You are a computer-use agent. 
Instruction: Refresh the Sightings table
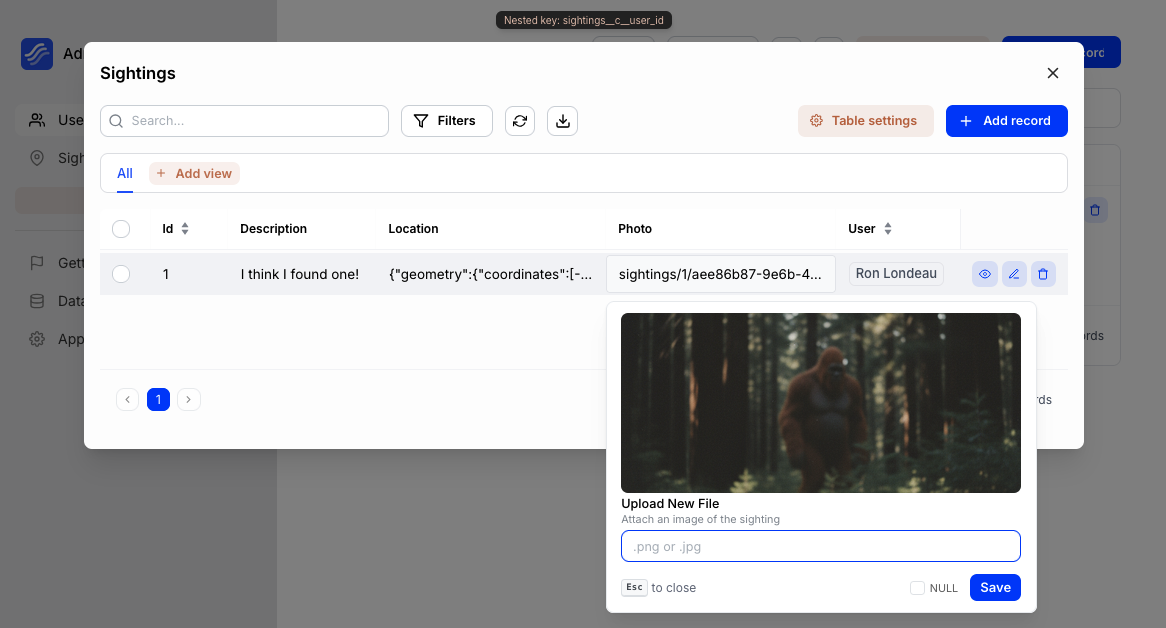tap(519, 120)
